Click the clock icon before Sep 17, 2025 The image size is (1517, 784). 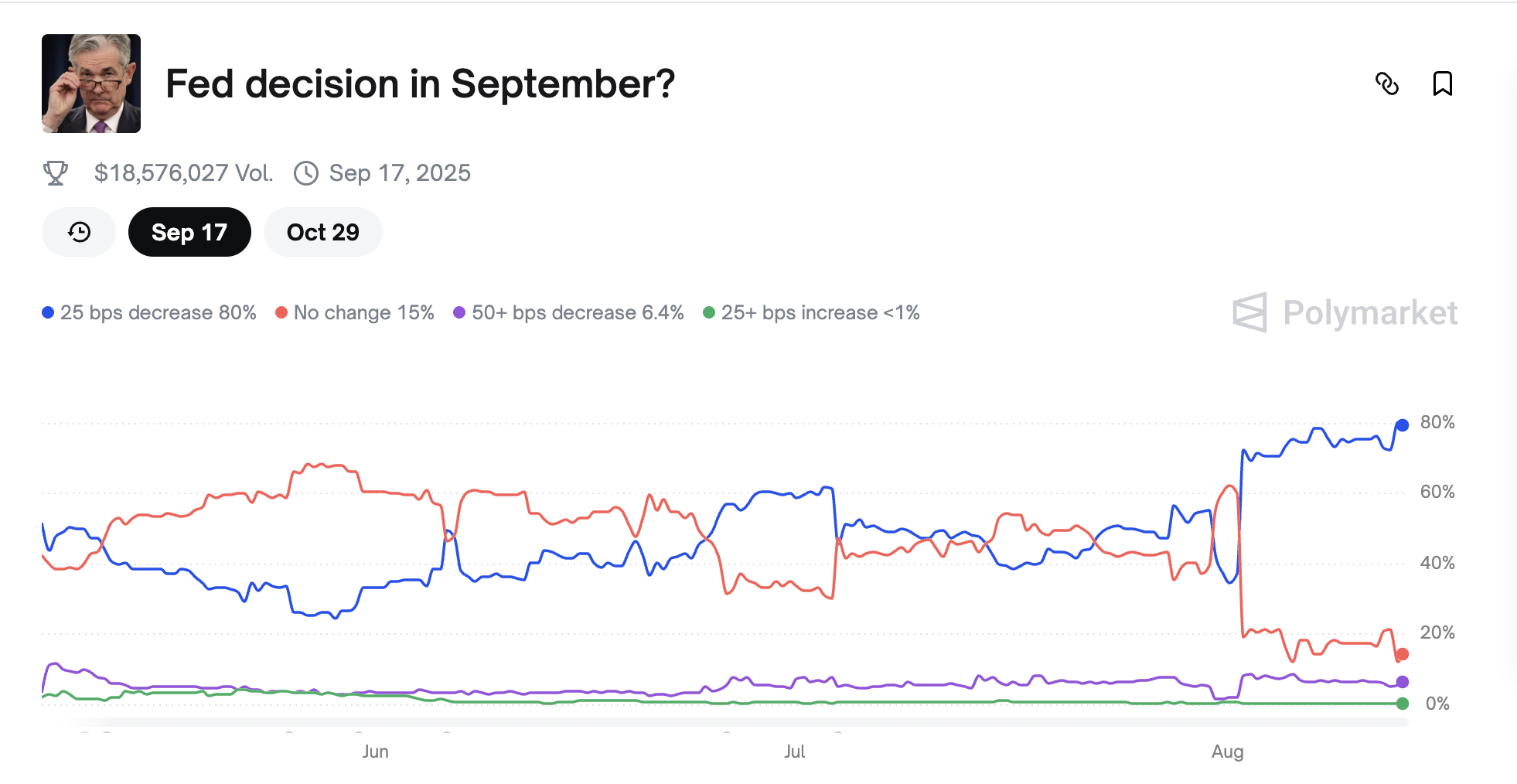pos(306,173)
